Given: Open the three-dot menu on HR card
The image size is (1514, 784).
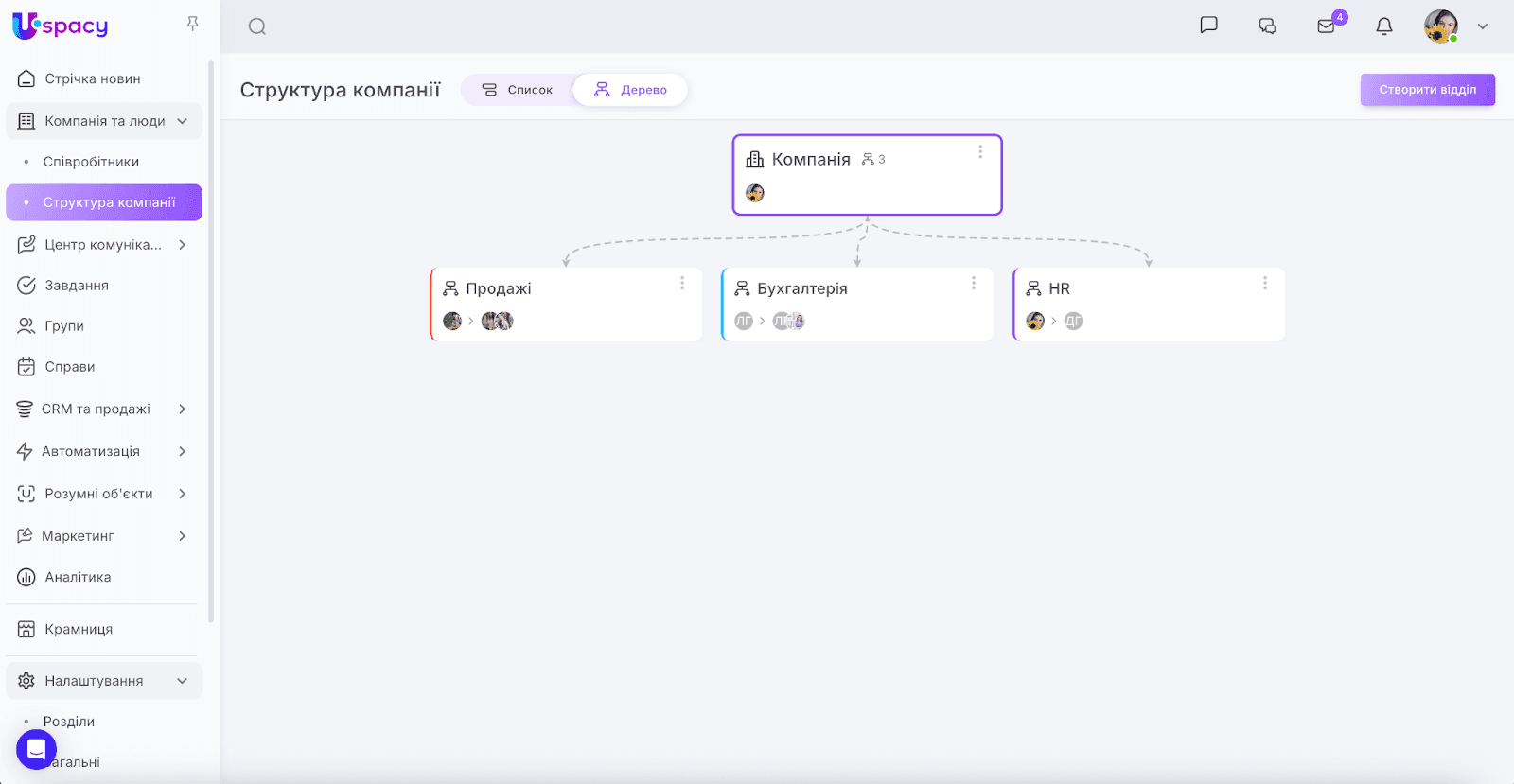Looking at the screenshot, I should (1265, 284).
